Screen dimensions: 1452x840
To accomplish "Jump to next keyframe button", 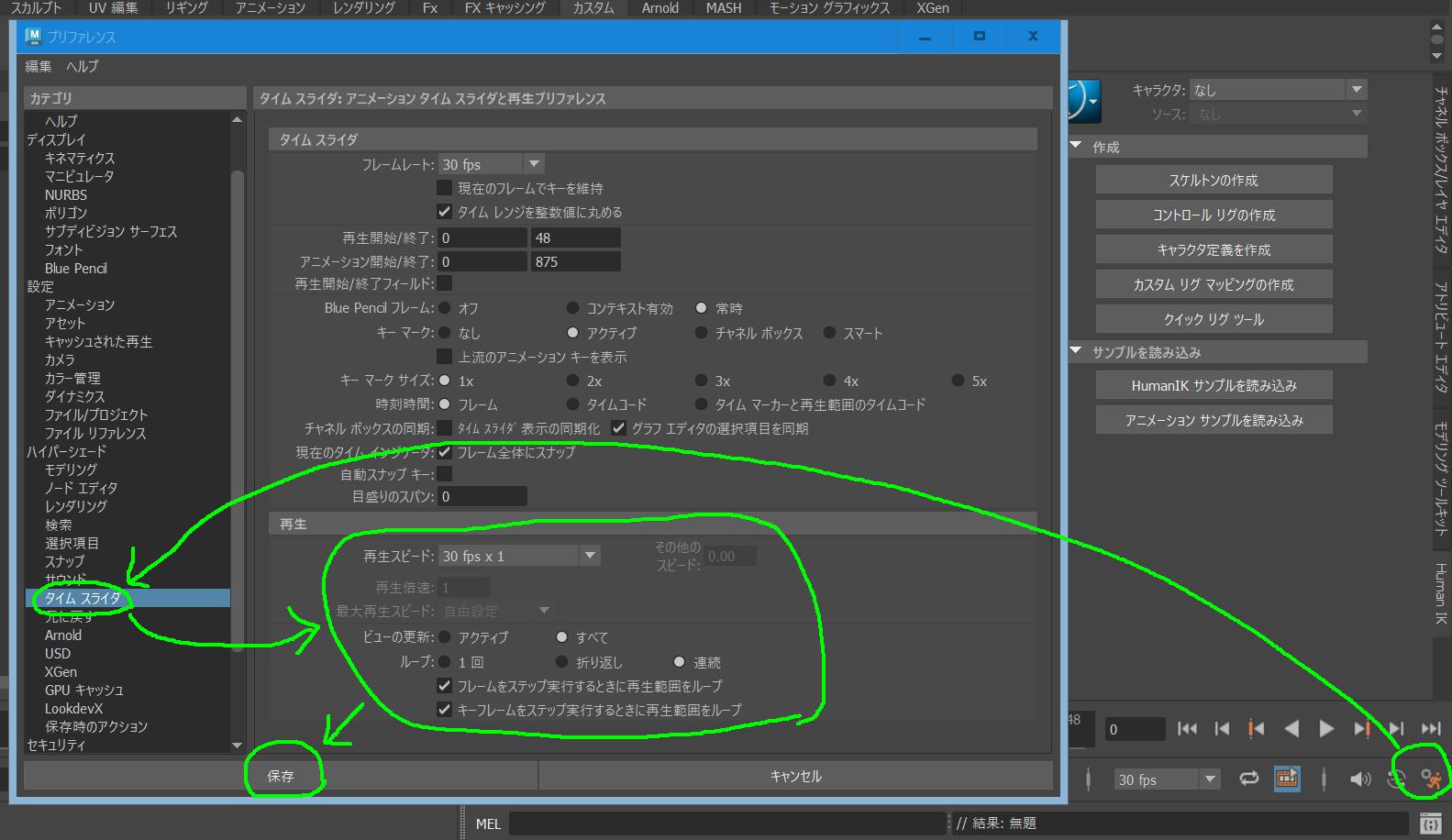I will coord(1361,729).
